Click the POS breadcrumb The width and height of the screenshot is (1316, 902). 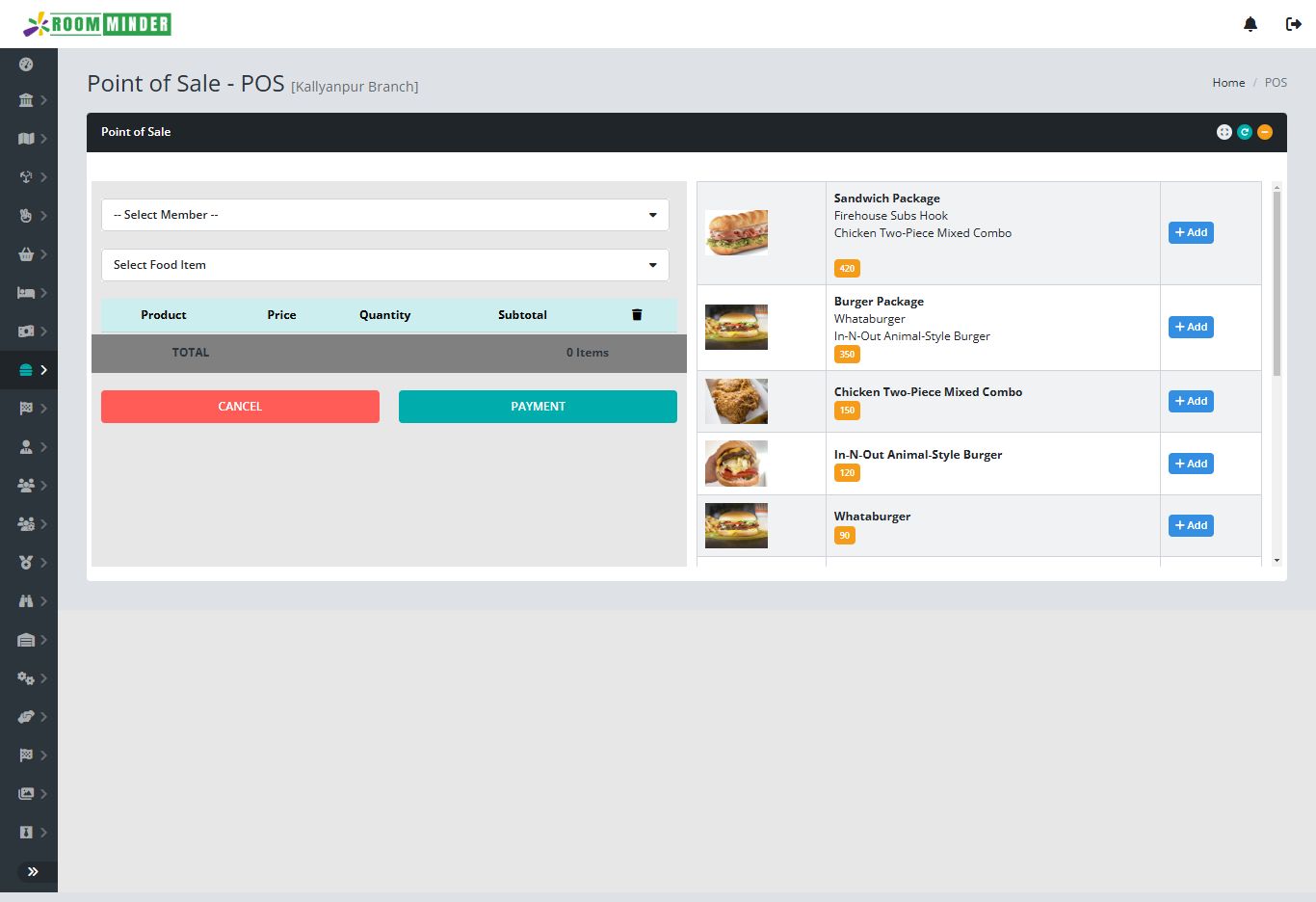1276,83
